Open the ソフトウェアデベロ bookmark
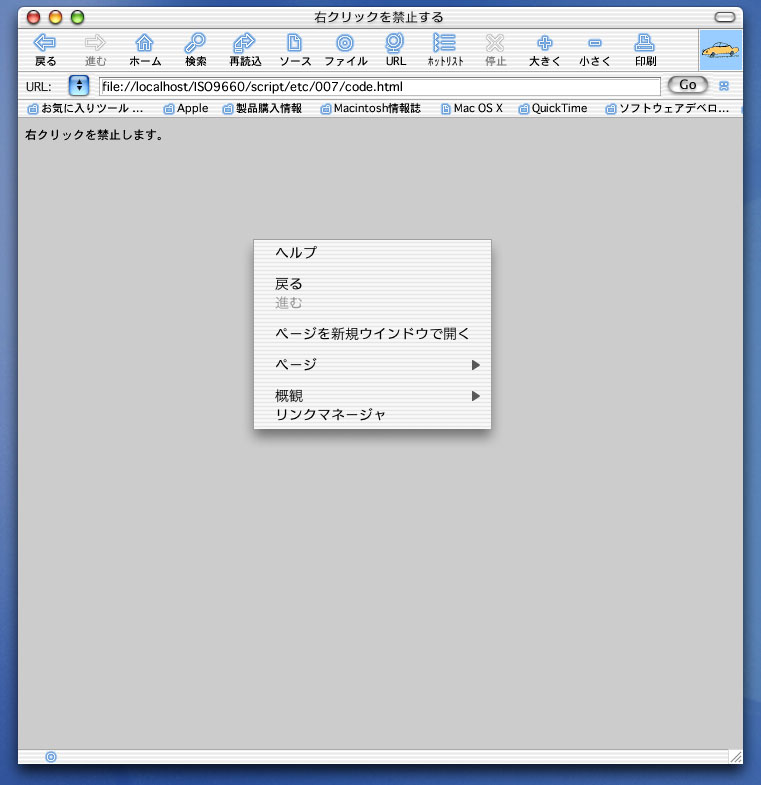Screen dimensions: 761x785 [x=667, y=109]
